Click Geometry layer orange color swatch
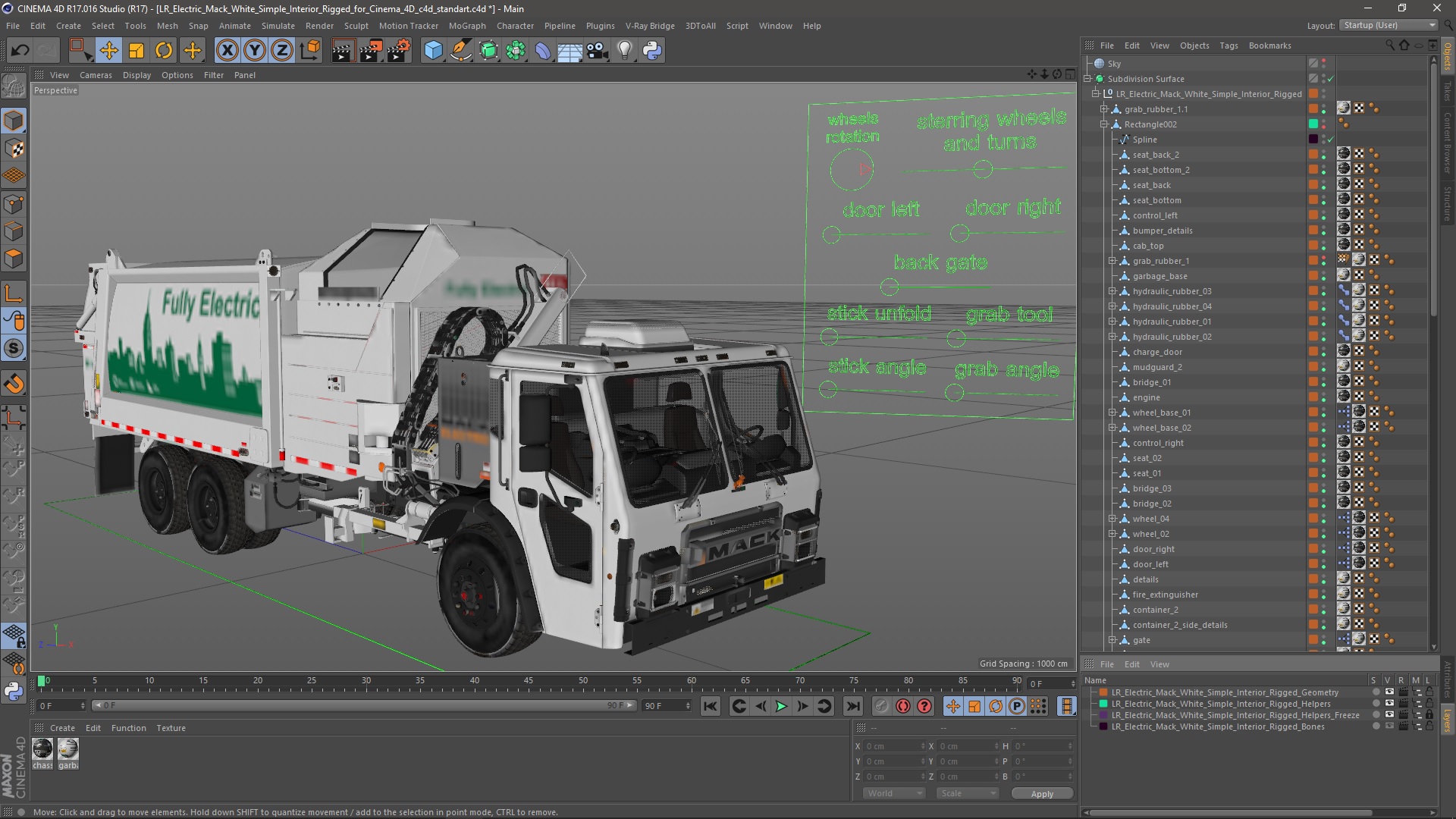 (1104, 692)
